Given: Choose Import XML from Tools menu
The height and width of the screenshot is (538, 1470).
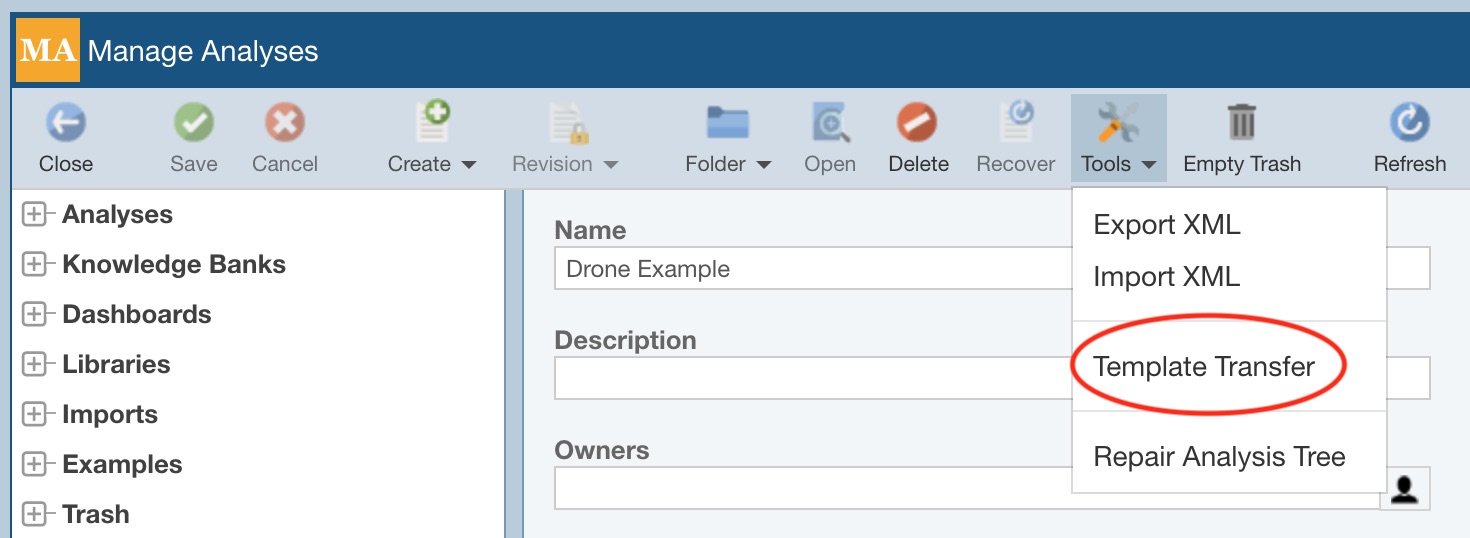Looking at the screenshot, I should 1166,276.
